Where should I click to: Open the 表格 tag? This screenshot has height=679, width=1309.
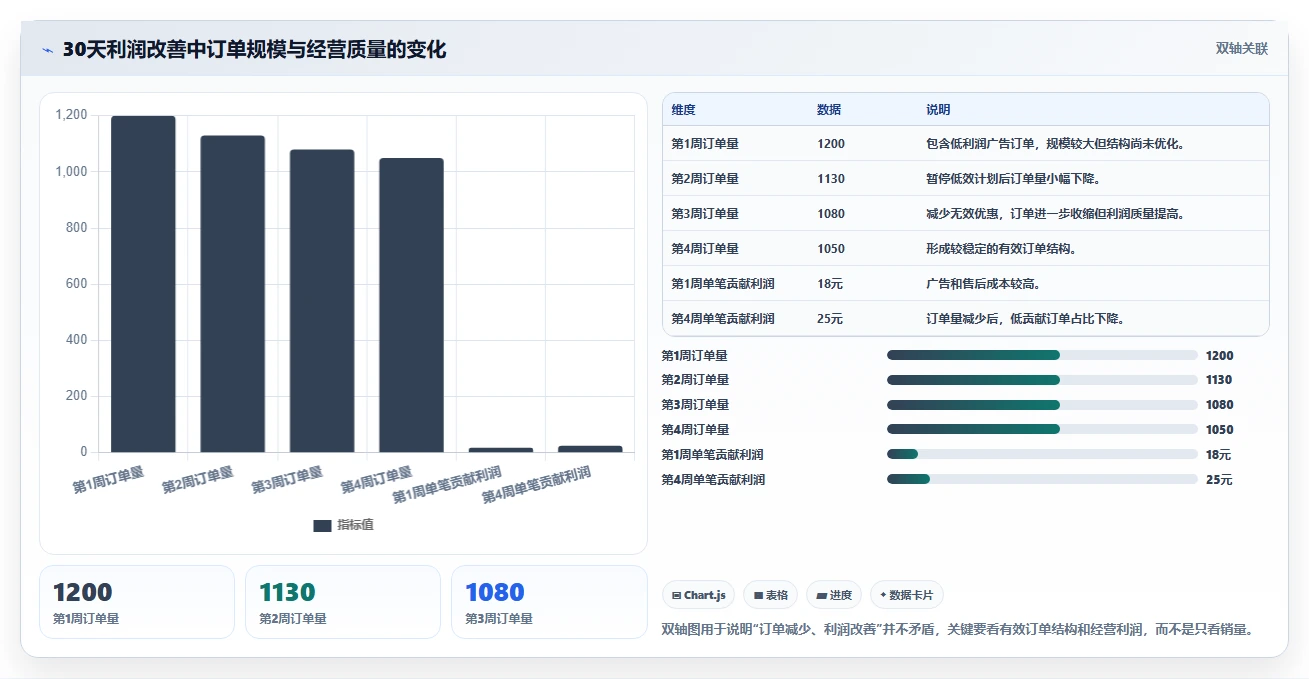tap(770, 595)
